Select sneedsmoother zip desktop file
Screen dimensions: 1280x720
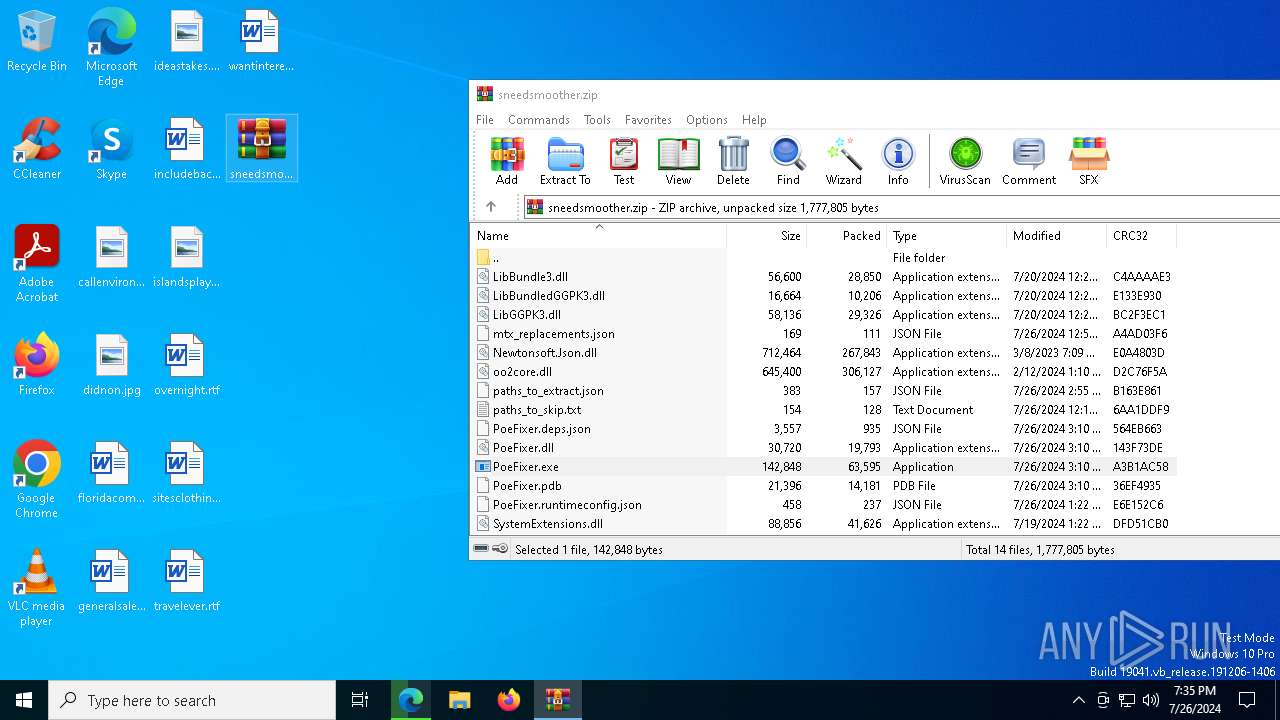[x=262, y=149]
